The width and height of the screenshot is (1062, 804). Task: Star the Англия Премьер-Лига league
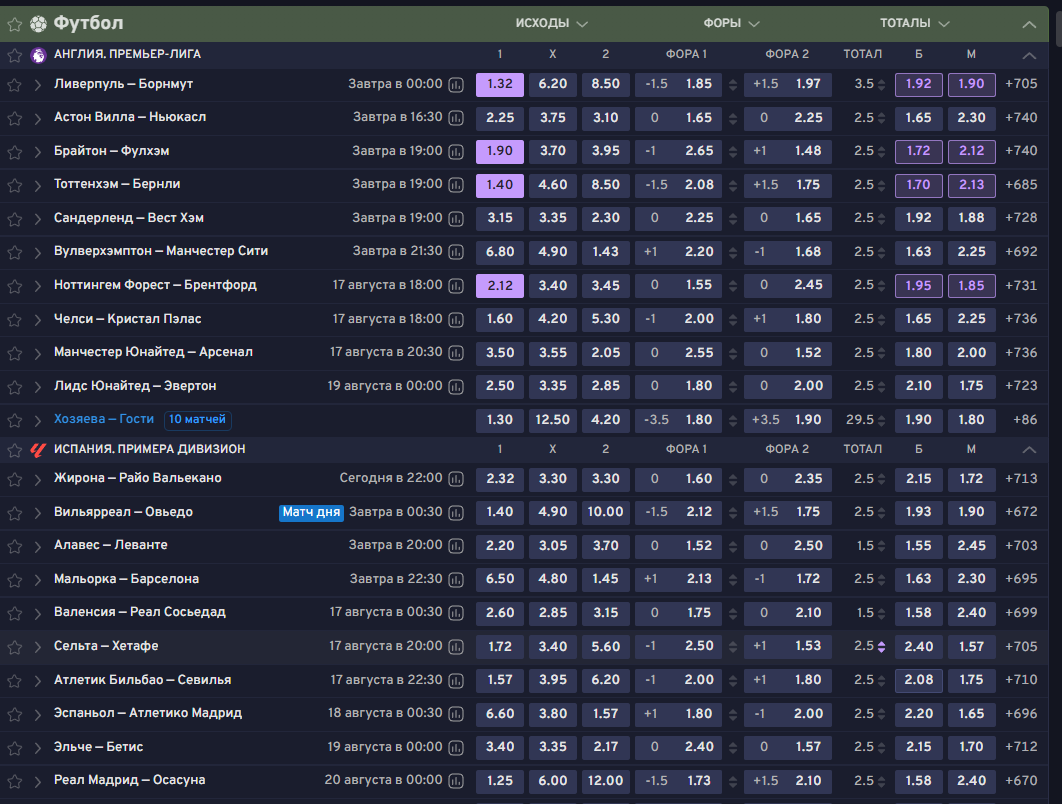pos(14,55)
